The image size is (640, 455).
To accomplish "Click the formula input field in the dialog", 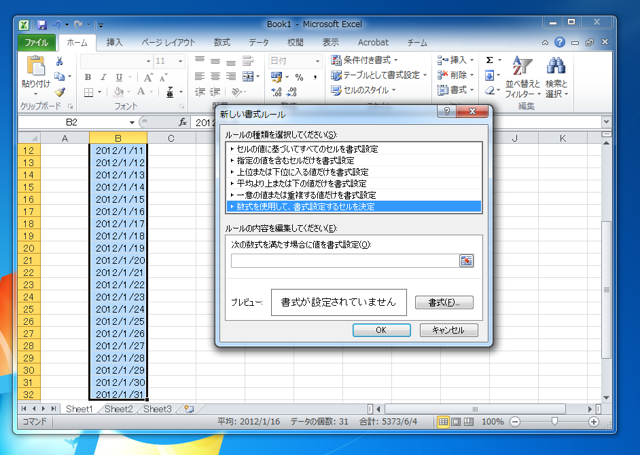I will click(345, 260).
